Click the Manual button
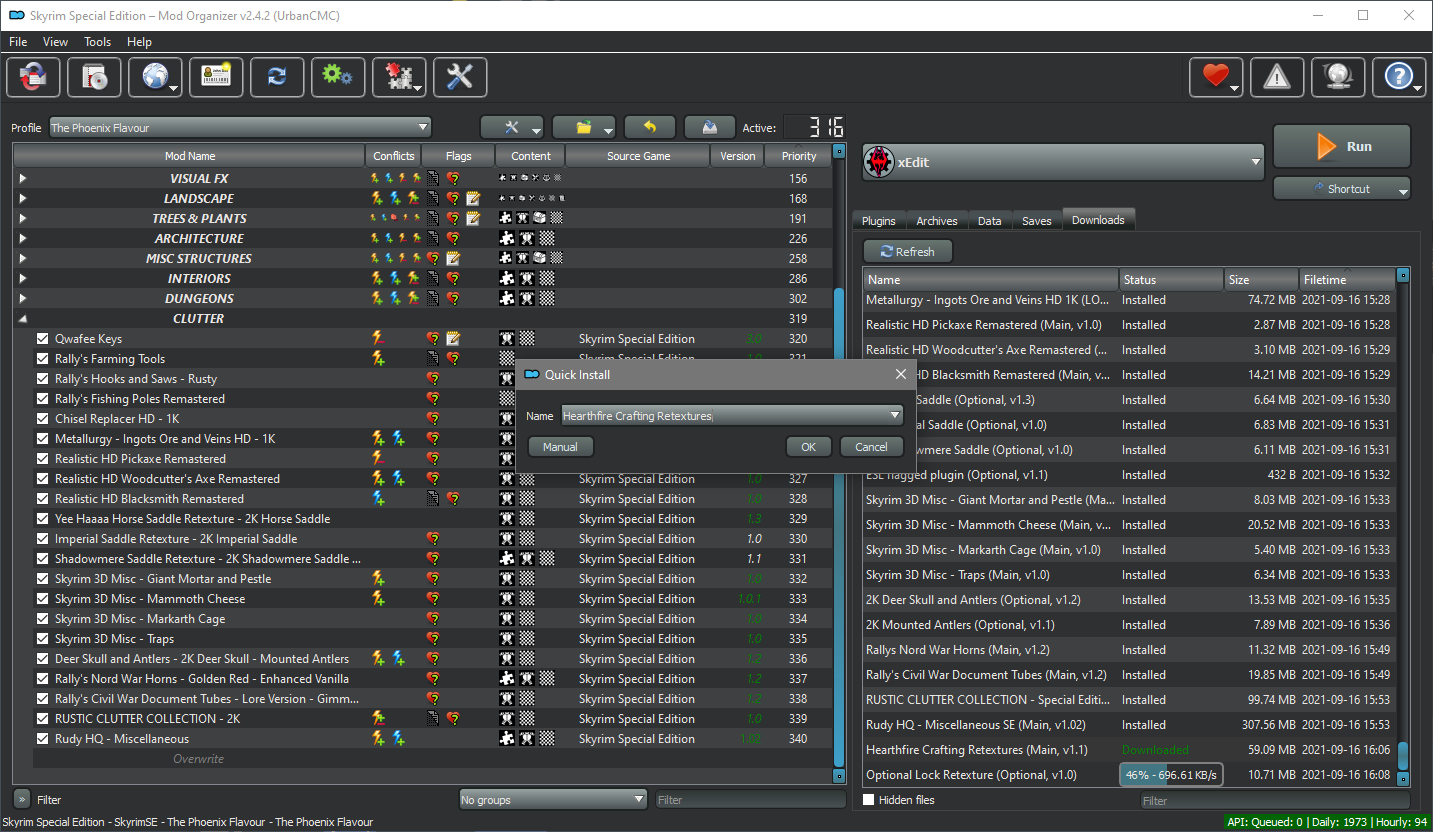The height and width of the screenshot is (832, 1433). 560,447
